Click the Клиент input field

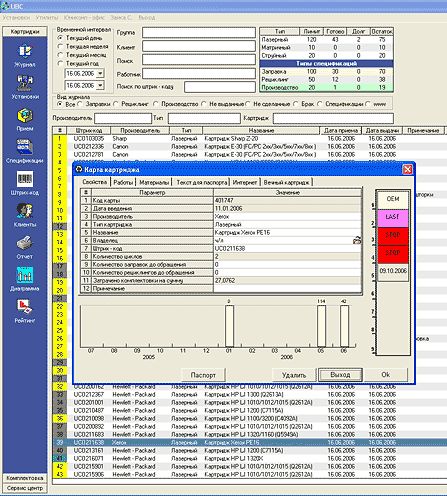(199, 46)
